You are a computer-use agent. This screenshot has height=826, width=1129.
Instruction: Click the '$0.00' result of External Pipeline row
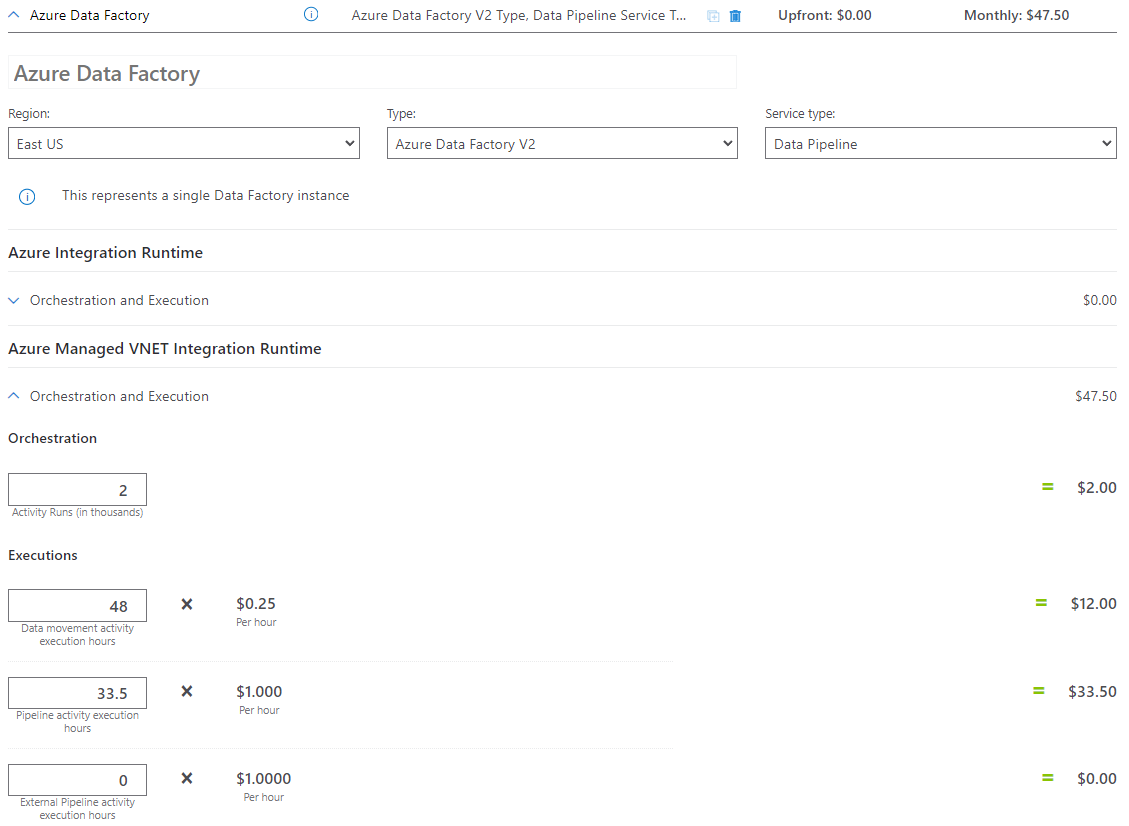click(1097, 778)
